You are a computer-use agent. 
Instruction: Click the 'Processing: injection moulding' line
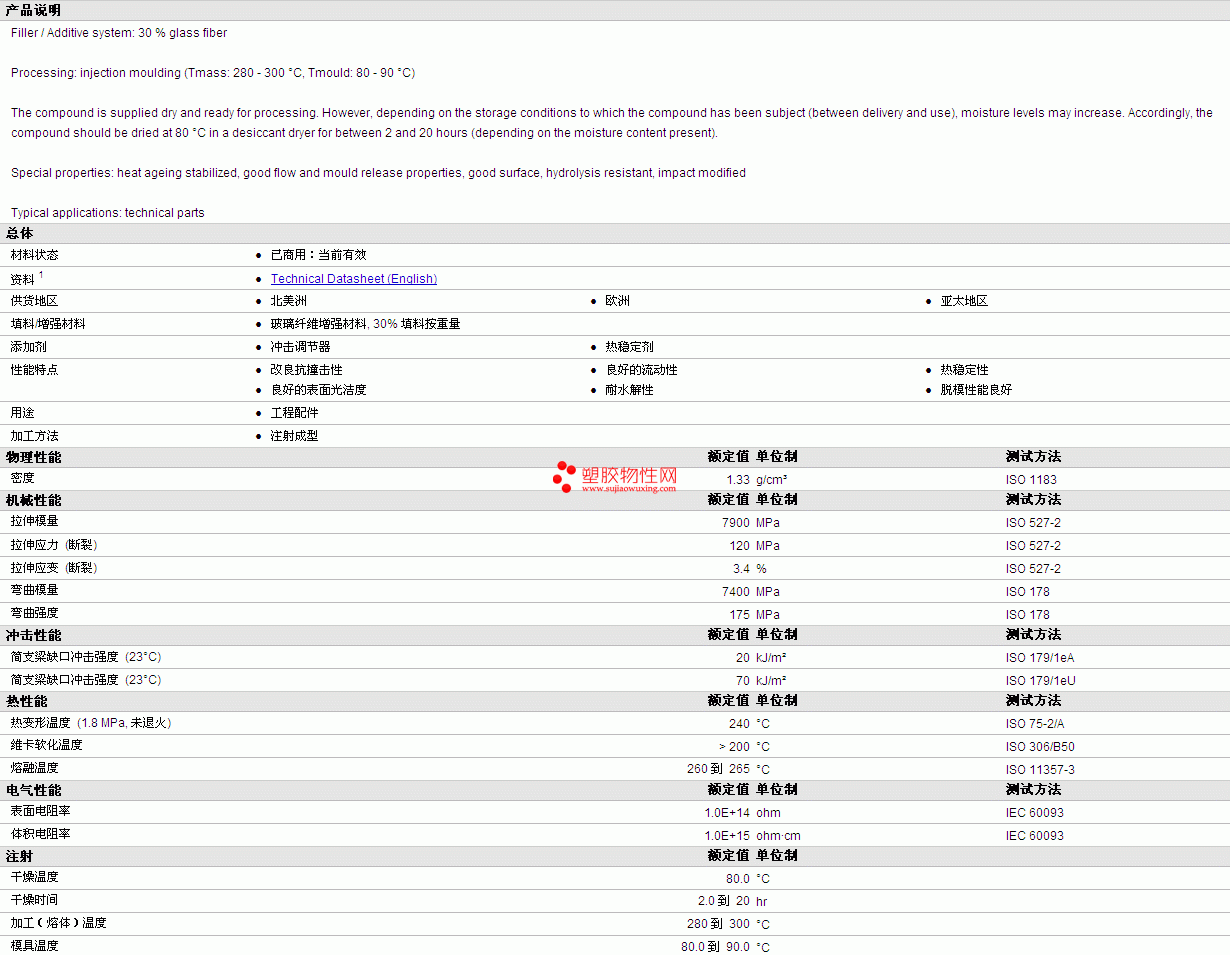coord(213,73)
